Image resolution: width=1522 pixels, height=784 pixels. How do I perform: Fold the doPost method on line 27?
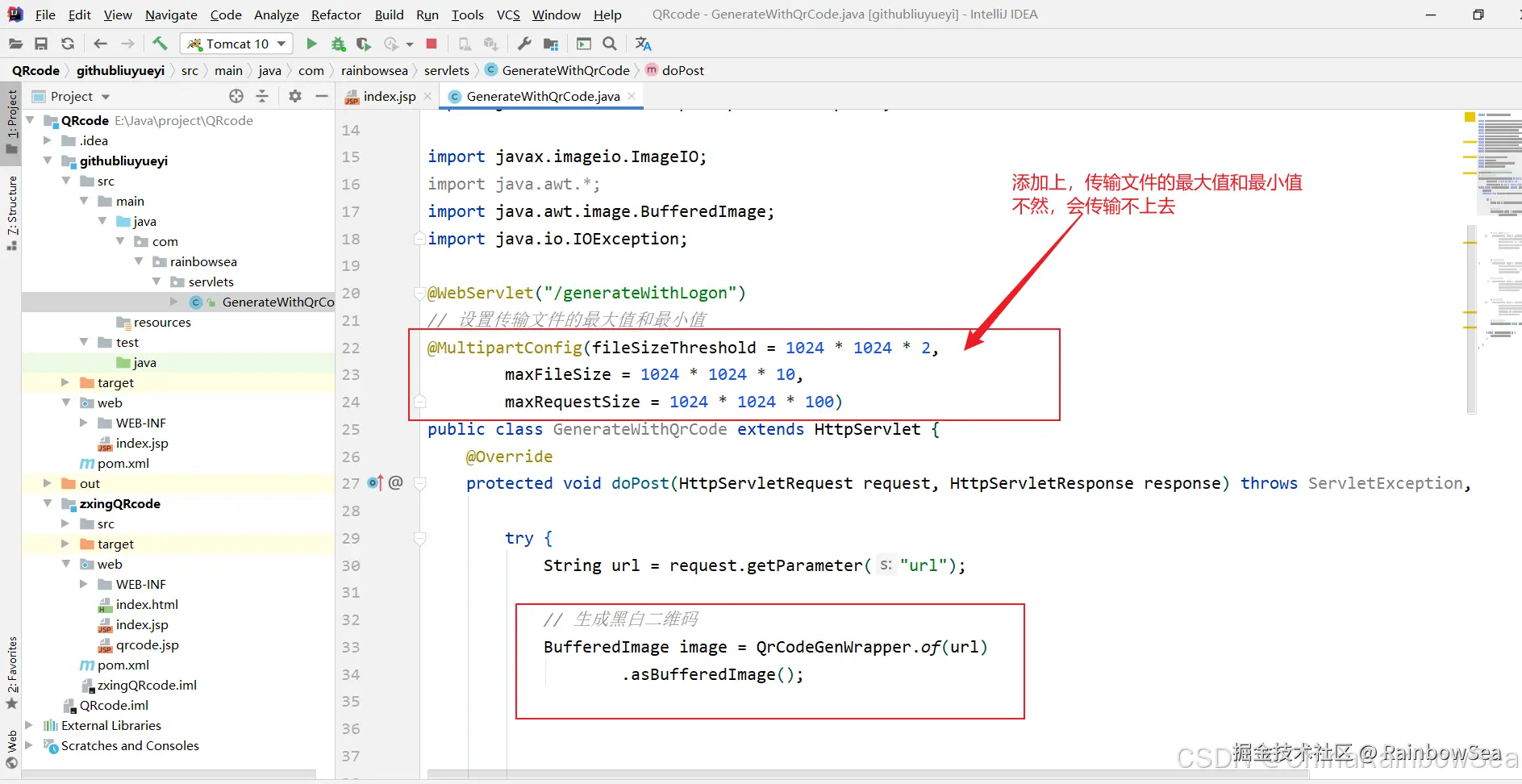coord(419,483)
